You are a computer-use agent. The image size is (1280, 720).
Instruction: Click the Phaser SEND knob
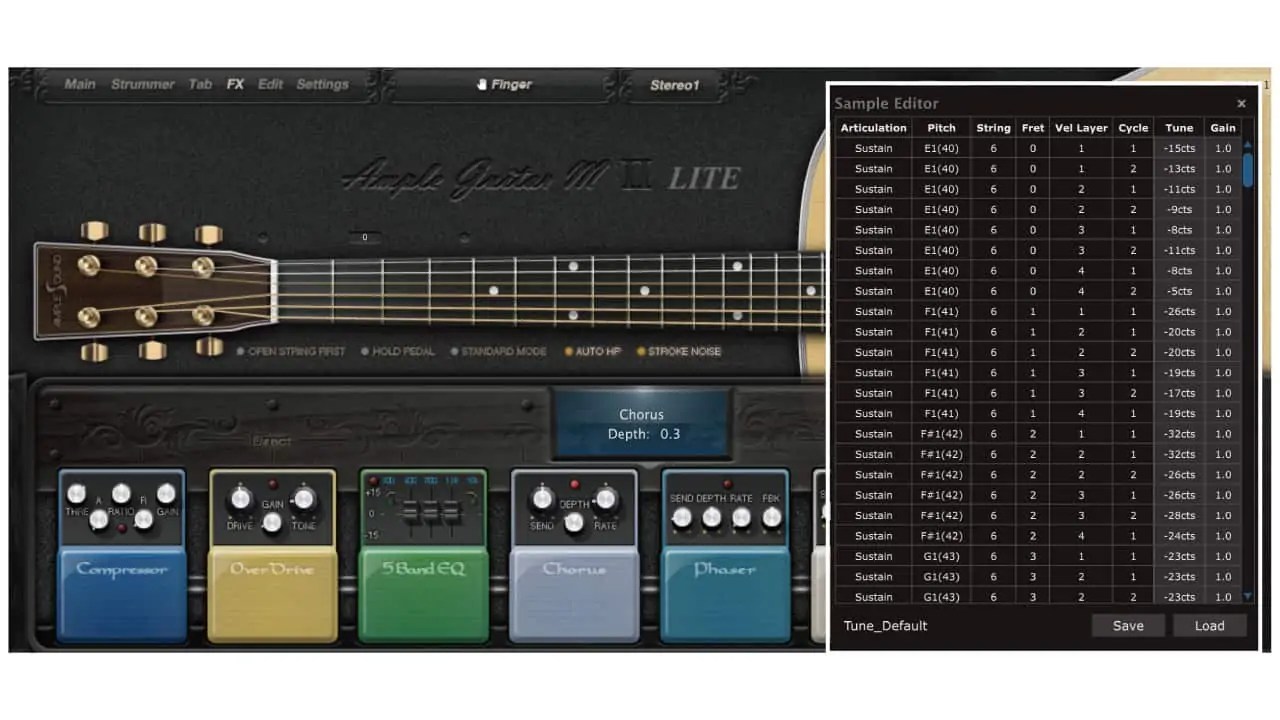pos(682,517)
